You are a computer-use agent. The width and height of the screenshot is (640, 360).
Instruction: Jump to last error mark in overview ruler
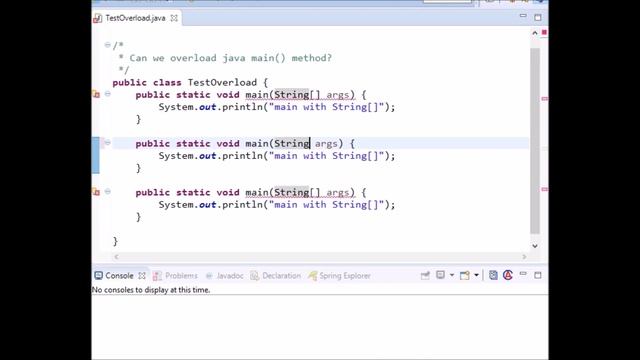(544, 189)
